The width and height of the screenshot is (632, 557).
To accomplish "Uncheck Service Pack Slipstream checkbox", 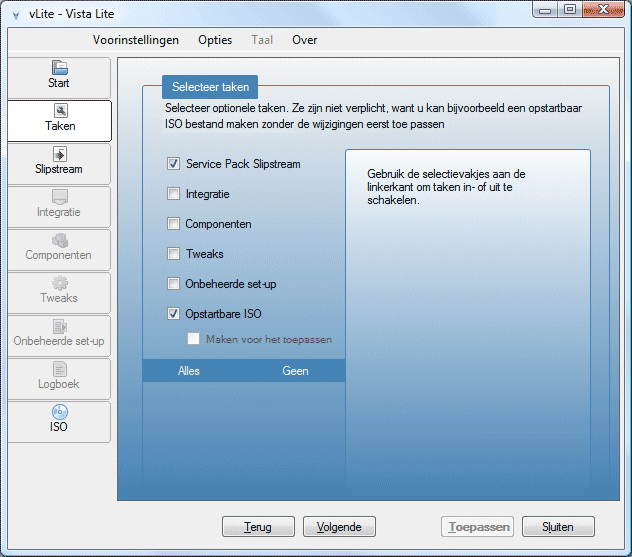I will [173, 164].
